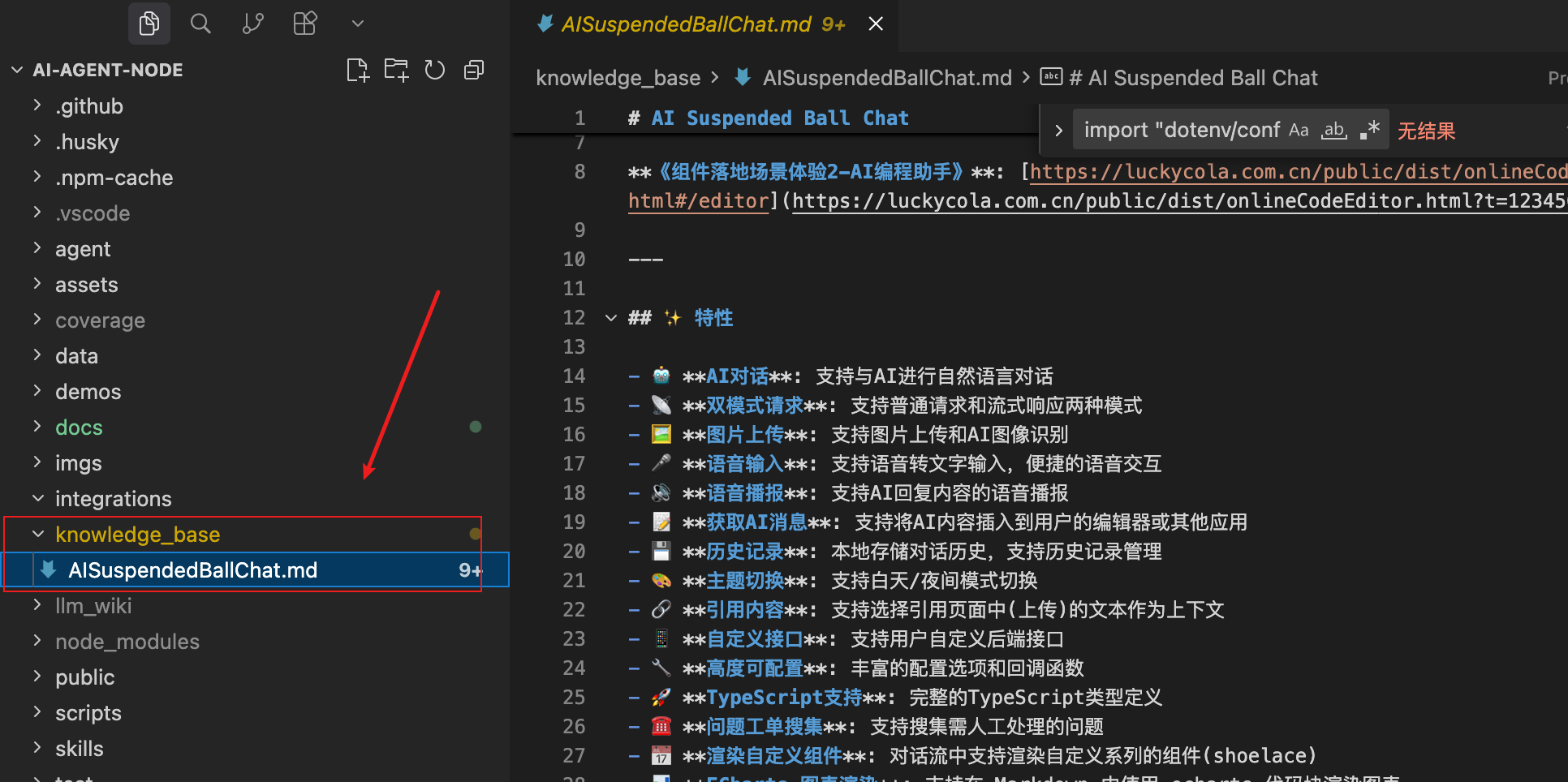Close the AISuspendedBallChat.md tab

coord(876,24)
